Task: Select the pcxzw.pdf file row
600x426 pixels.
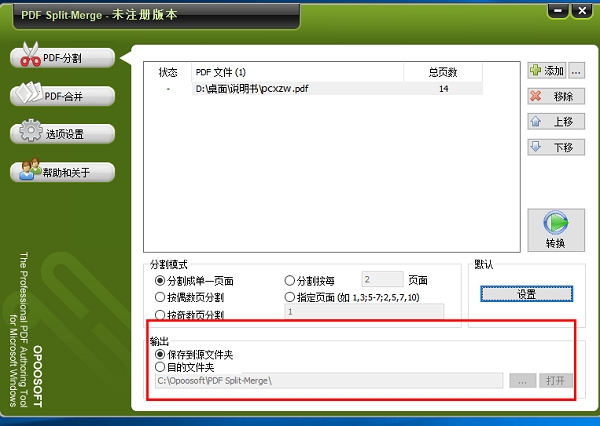Action: [x=313, y=89]
